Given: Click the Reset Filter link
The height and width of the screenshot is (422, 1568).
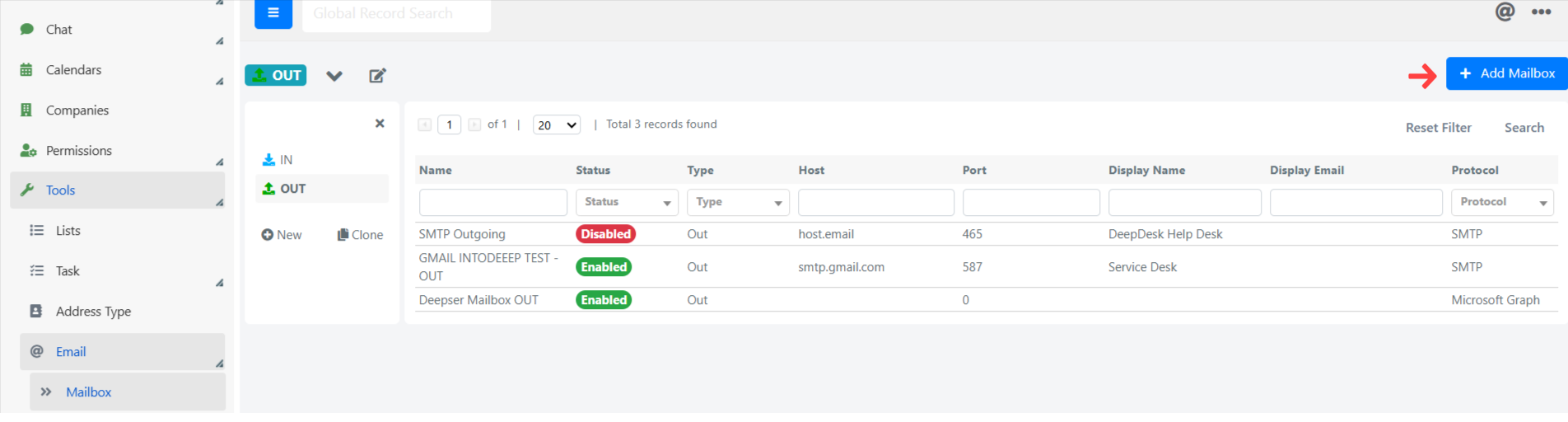Looking at the screenshot, I should 1438,128.
